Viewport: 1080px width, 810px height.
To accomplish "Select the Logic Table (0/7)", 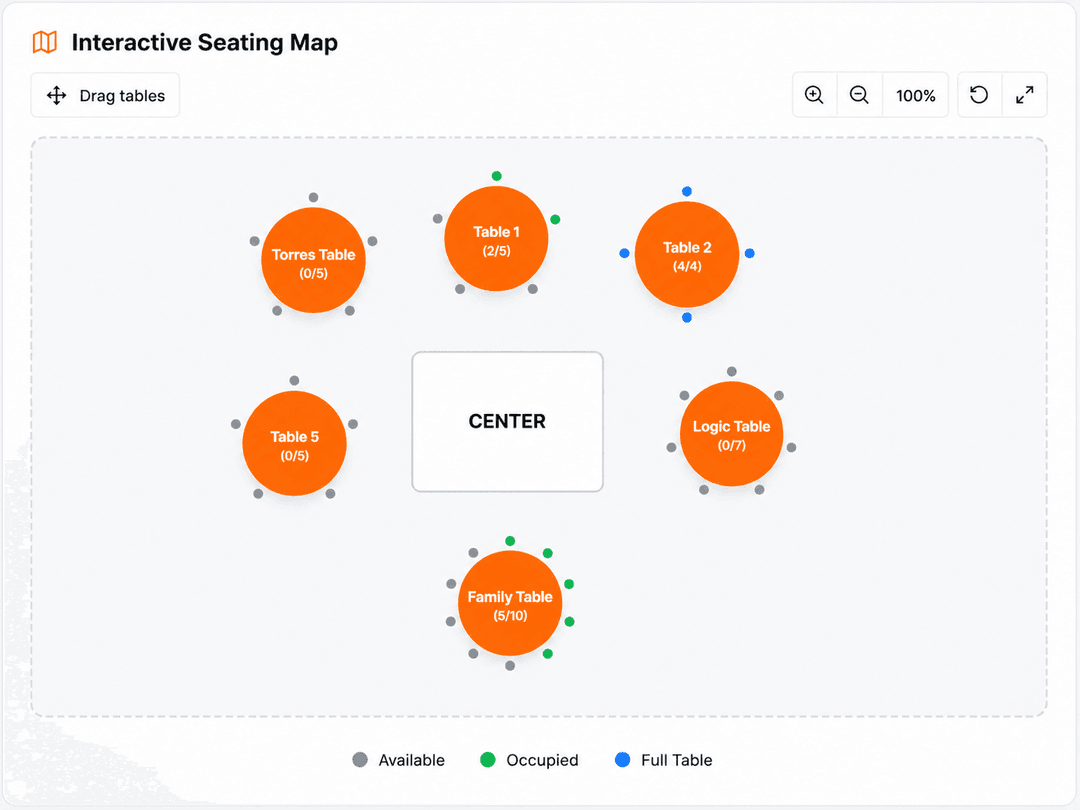I will pos(731,434).
